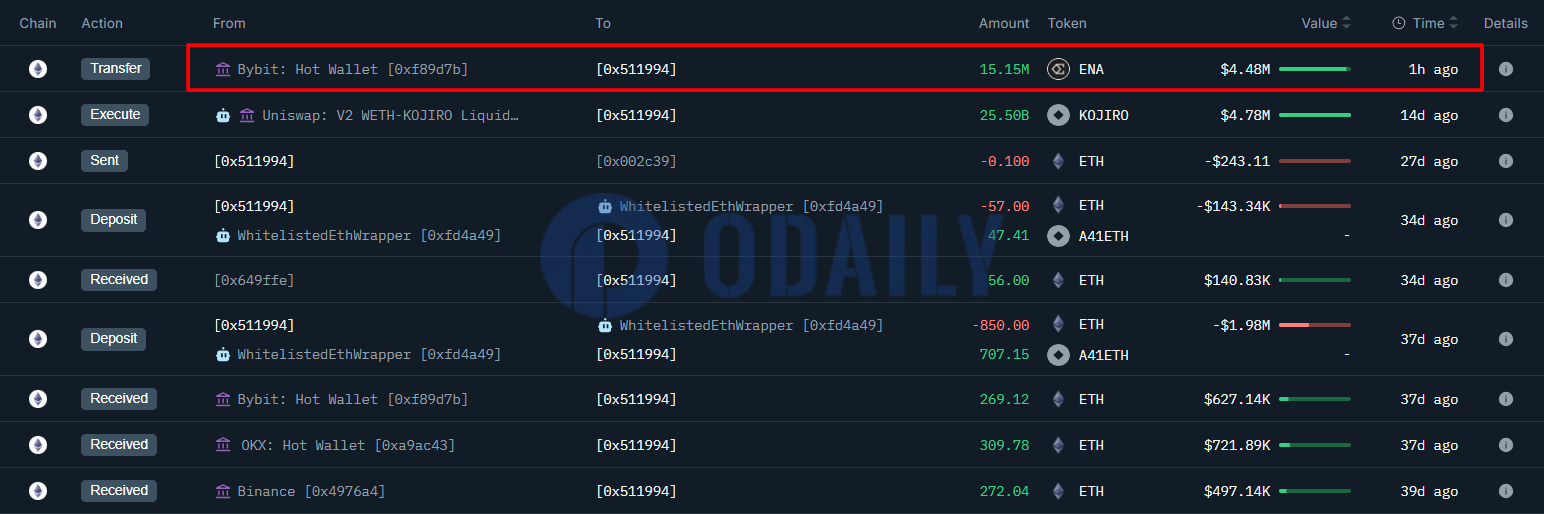1544x514 pixels.
Task: Click the Amount column header
Action: click(1004, 23)
